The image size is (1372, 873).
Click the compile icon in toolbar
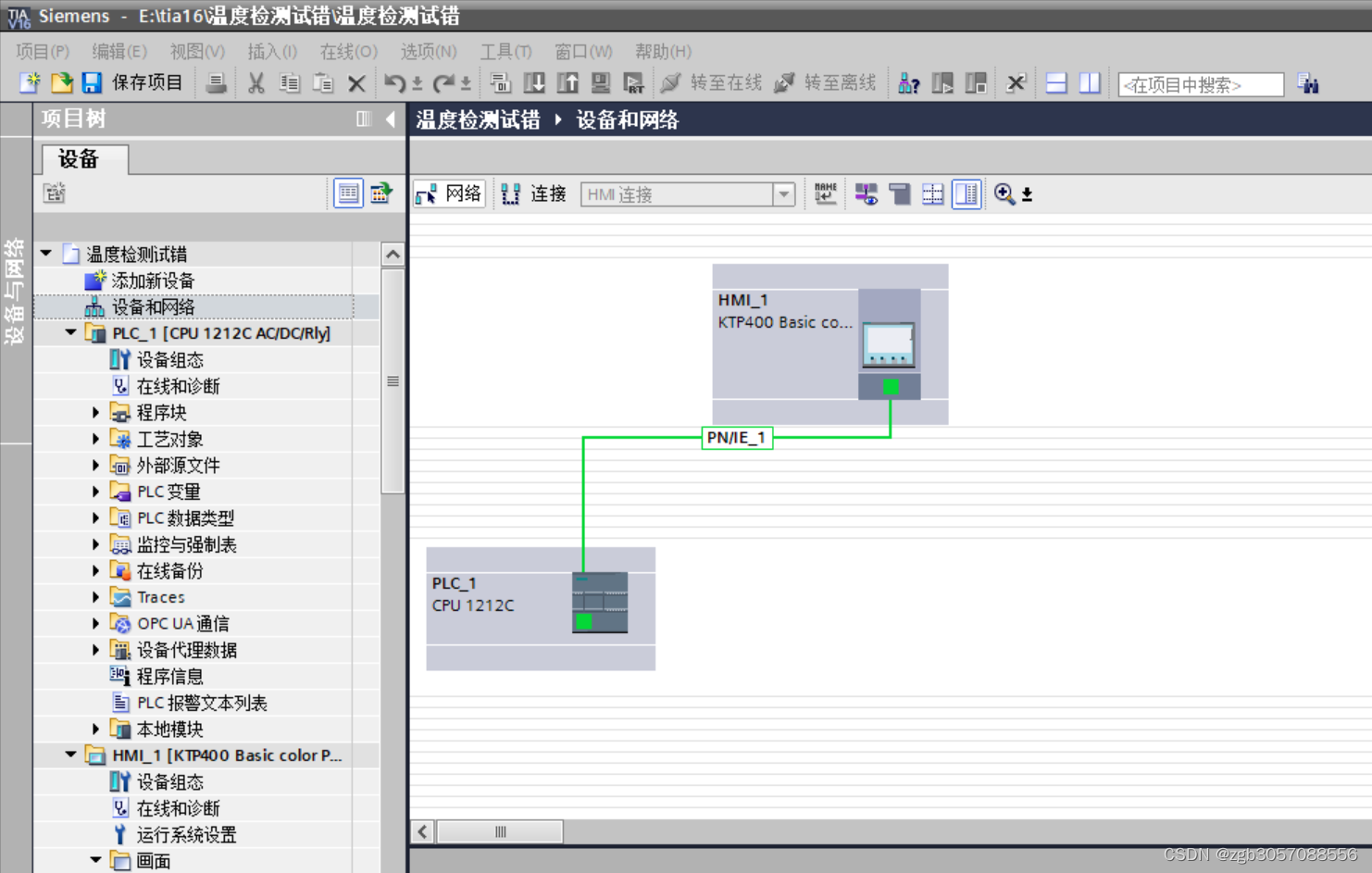[x=501, y=83]
